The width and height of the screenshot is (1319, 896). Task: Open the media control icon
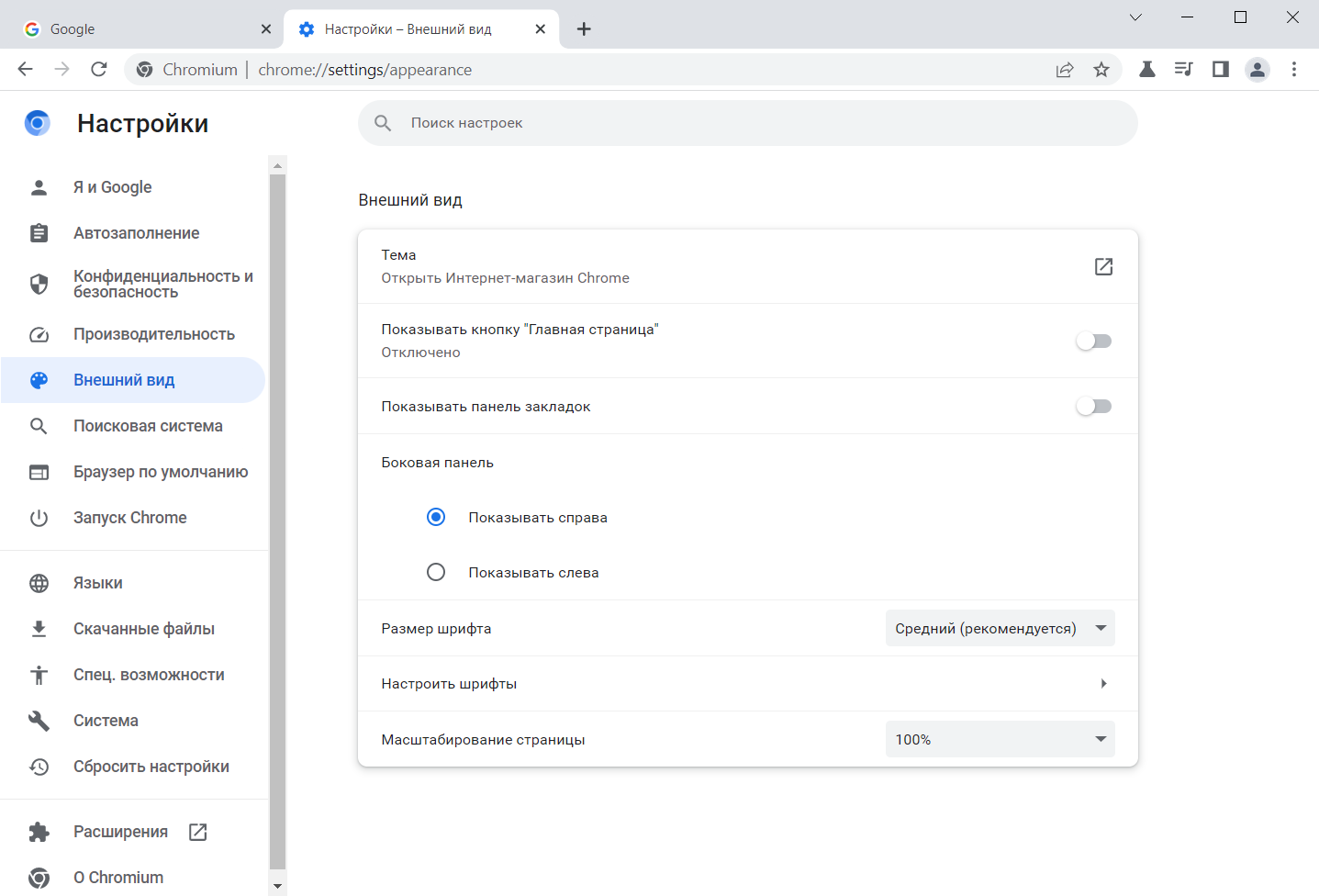point(1183,69)
